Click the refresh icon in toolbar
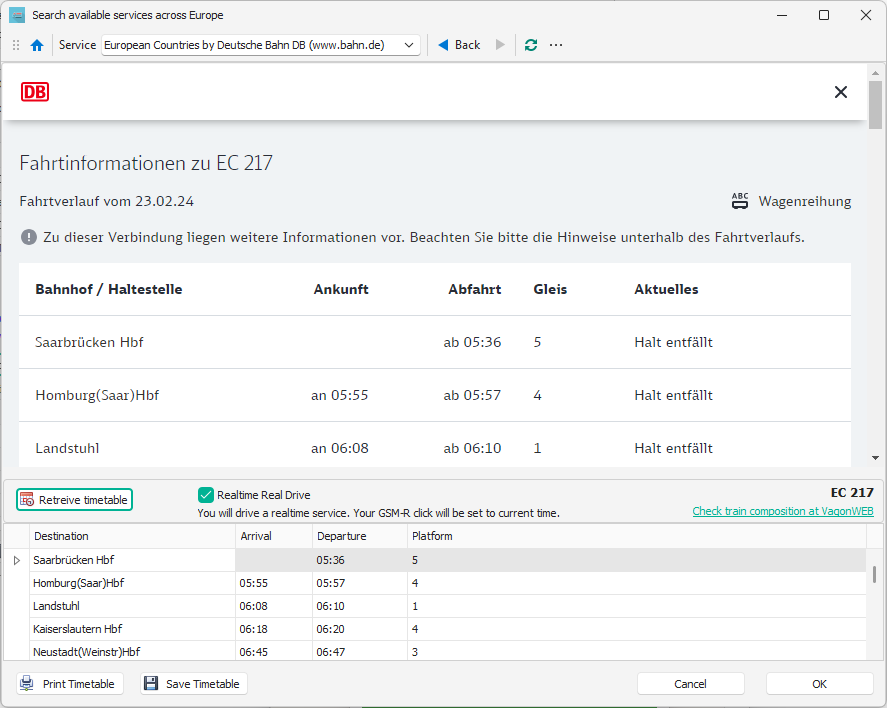This screenshot has width=887, height=708. click(531, 45)
